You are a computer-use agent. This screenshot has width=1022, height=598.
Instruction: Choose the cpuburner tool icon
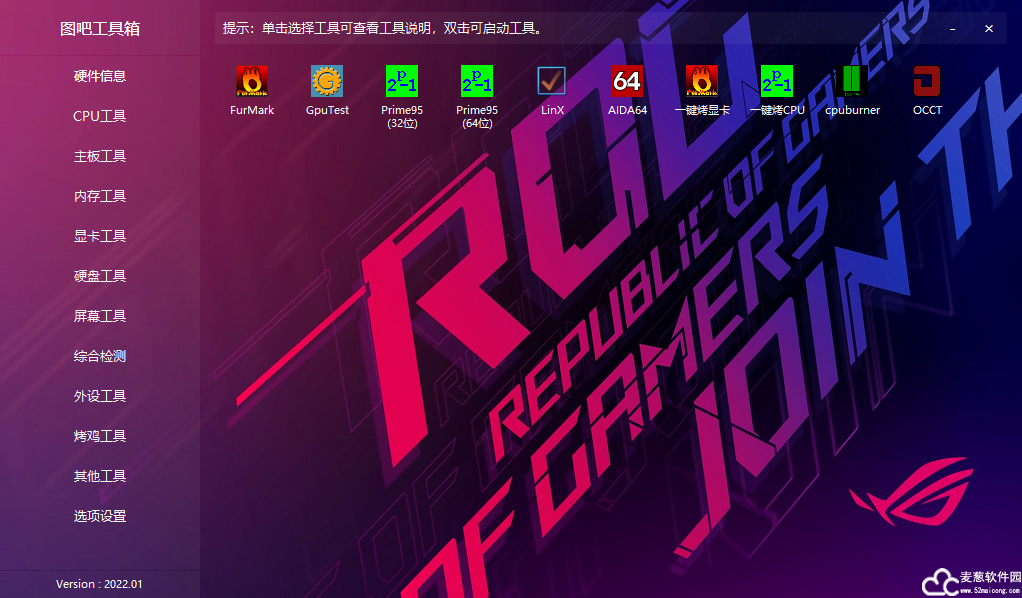pos(852,81)
